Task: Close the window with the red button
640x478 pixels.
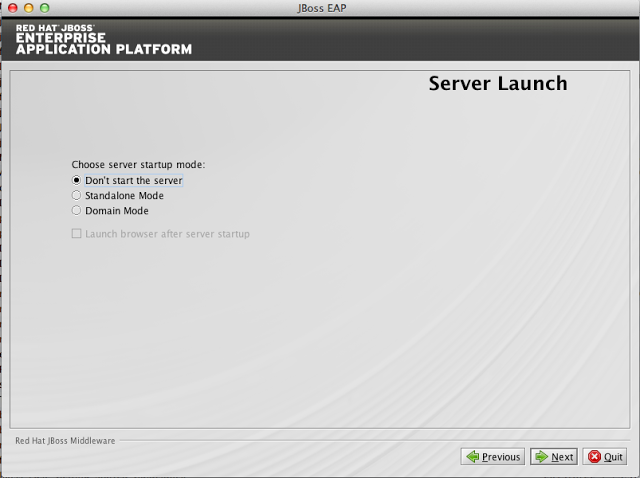Action: point(13,8)
